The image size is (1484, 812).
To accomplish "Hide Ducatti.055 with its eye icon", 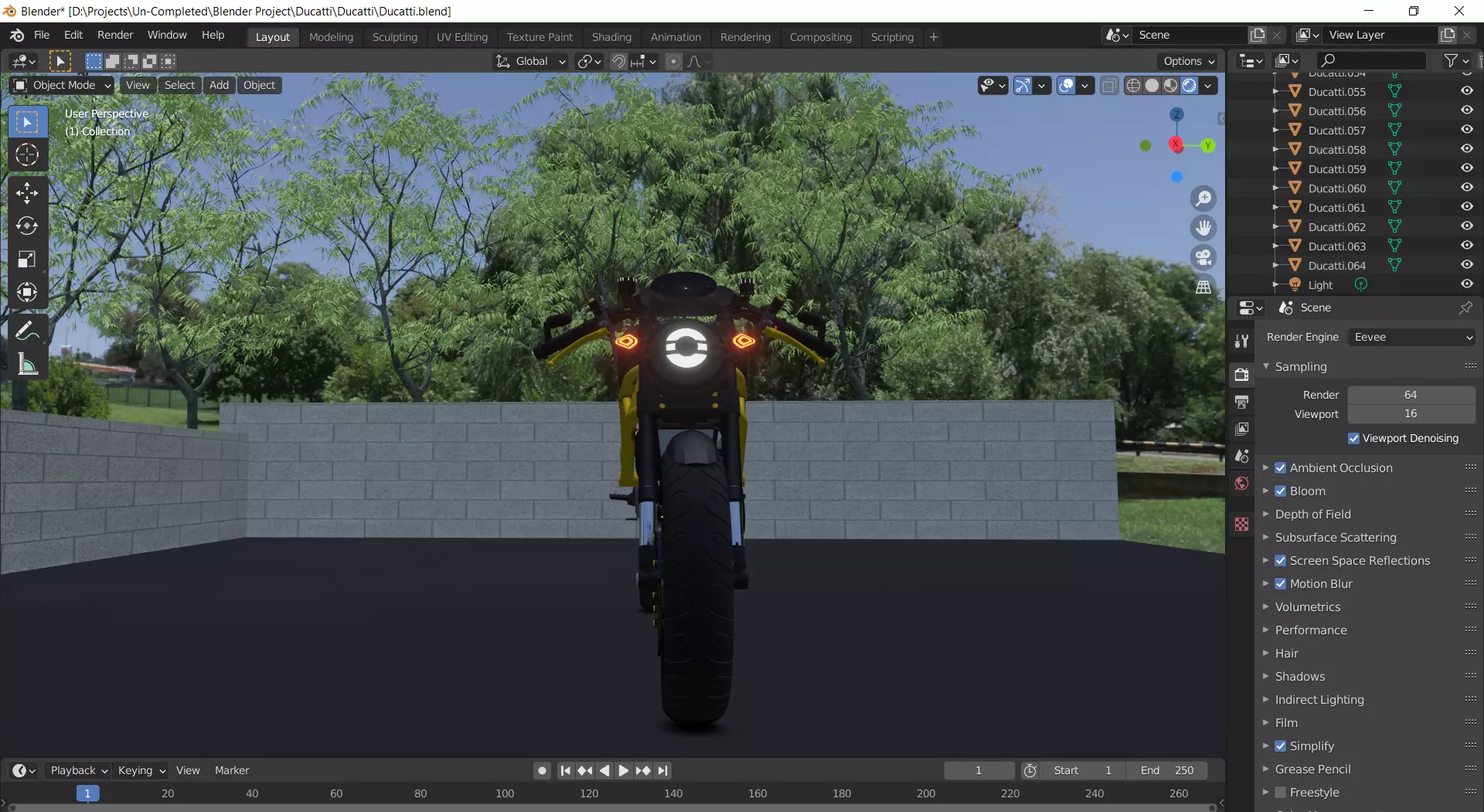I will click(1466, 91).
